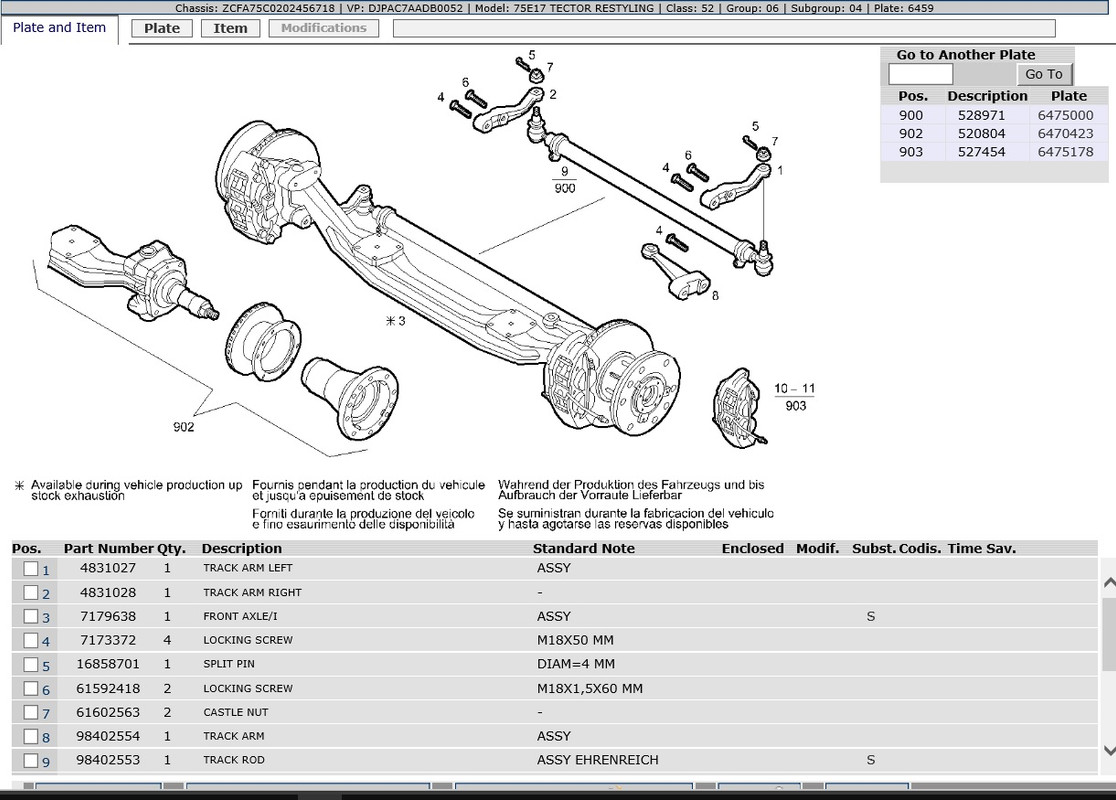The image size is (1116, 800).
Task: Click the asterisk 3 callout on the axle
Action: (396, 321)
